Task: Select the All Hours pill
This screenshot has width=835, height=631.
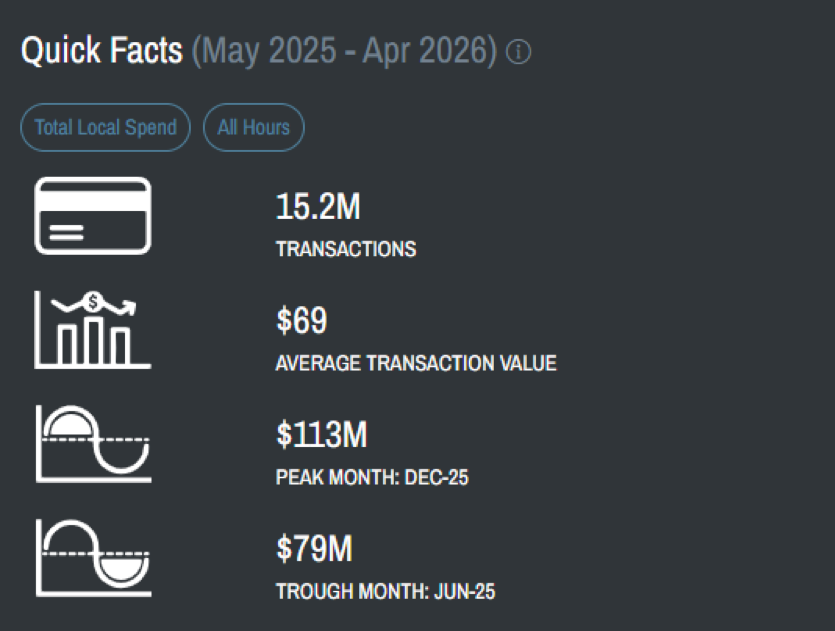Action: (x=253, y=127)
